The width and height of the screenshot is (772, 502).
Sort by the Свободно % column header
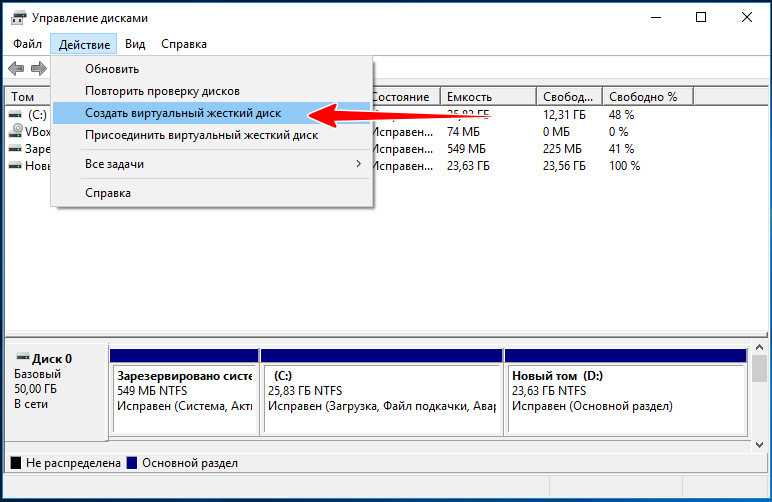(648, 97)
